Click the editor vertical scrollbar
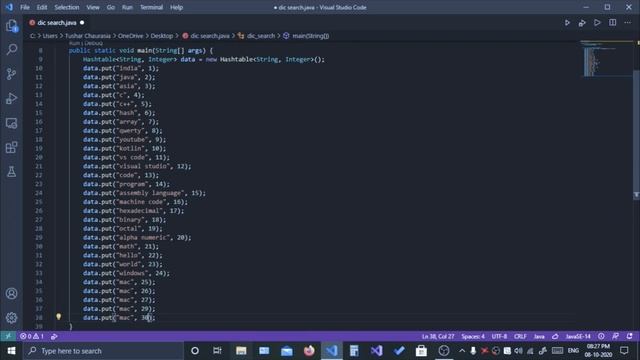The image size is (640, 360). [636, 135]
